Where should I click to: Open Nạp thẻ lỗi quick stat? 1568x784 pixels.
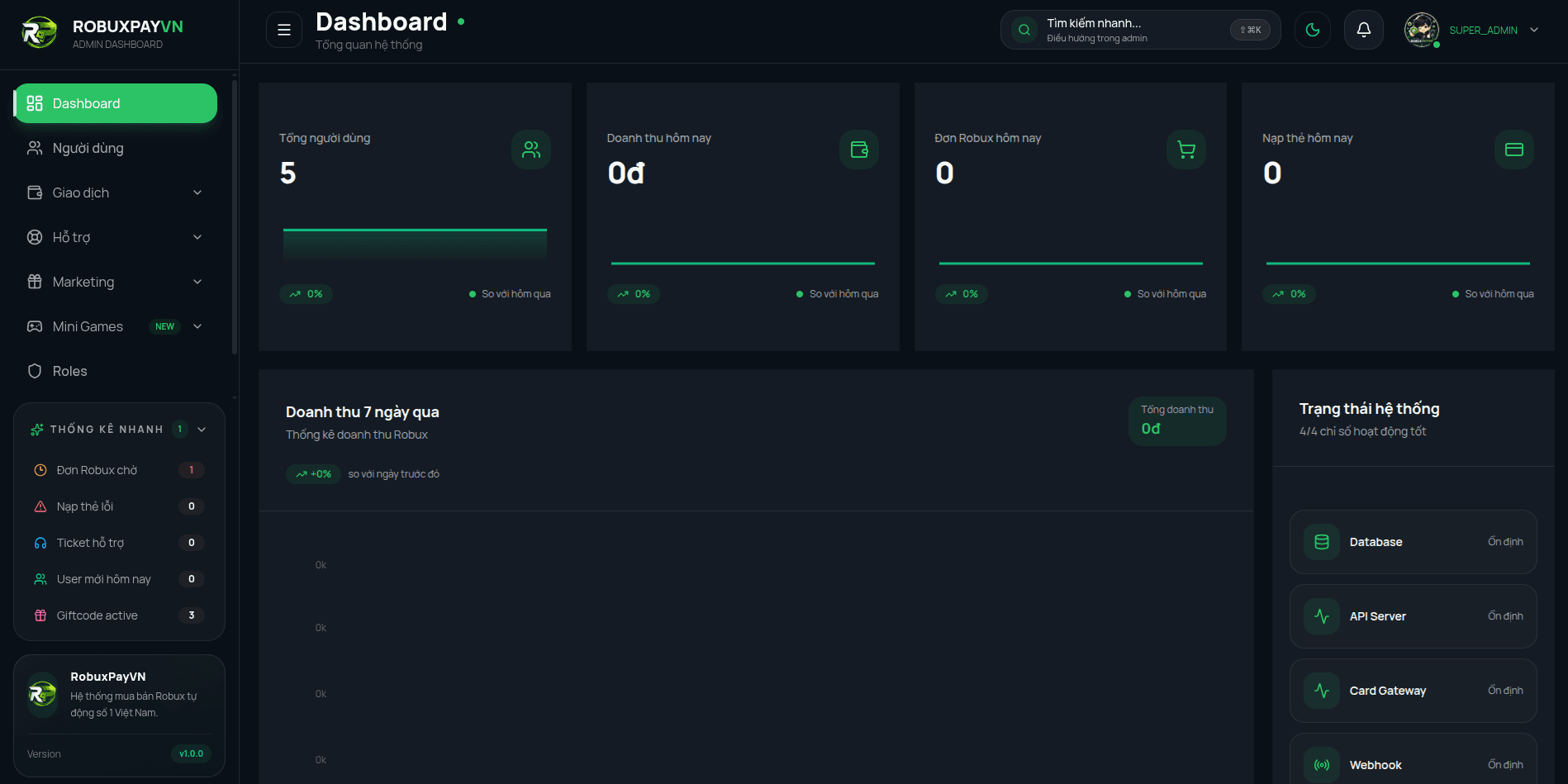click(119, 506)
